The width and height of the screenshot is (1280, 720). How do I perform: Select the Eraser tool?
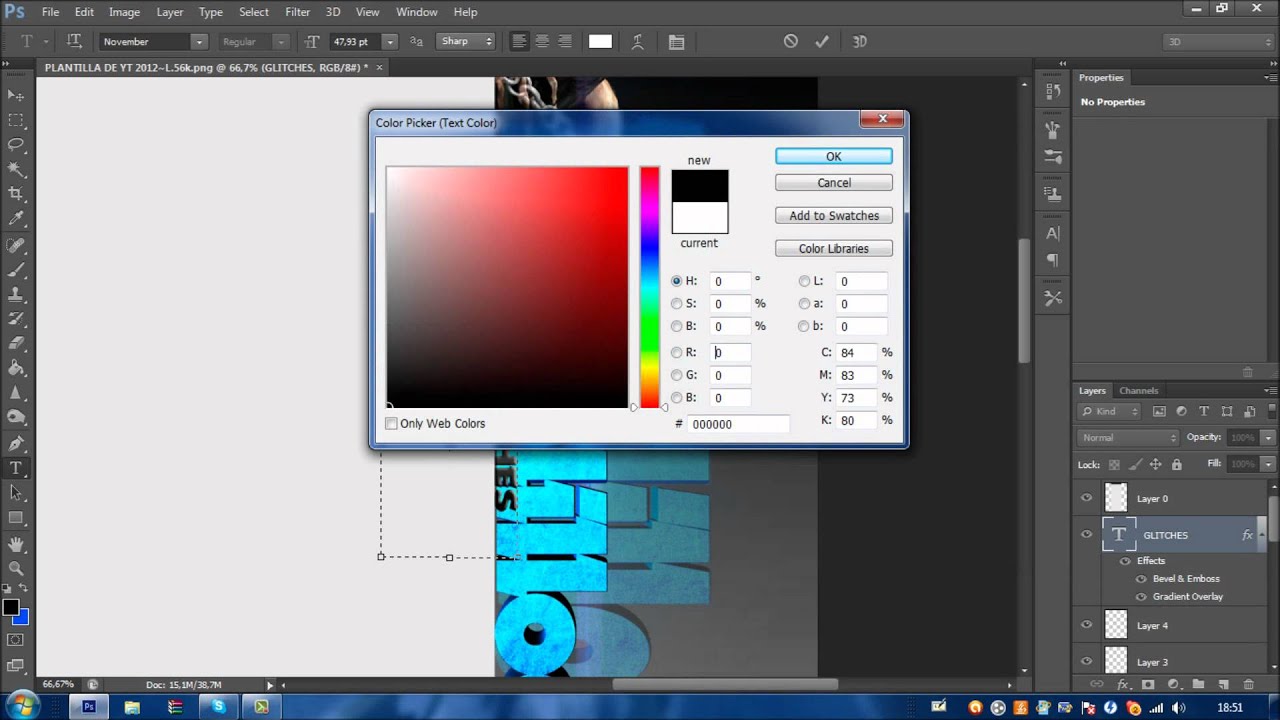pos(16,344)
